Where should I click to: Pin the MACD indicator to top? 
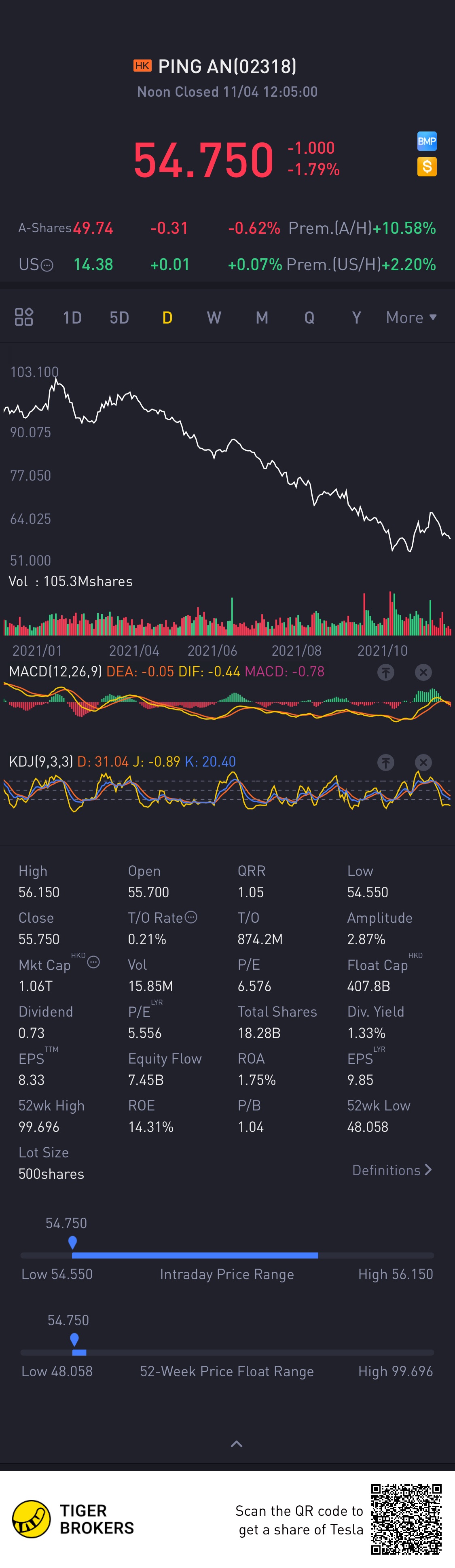click(386, 672)
